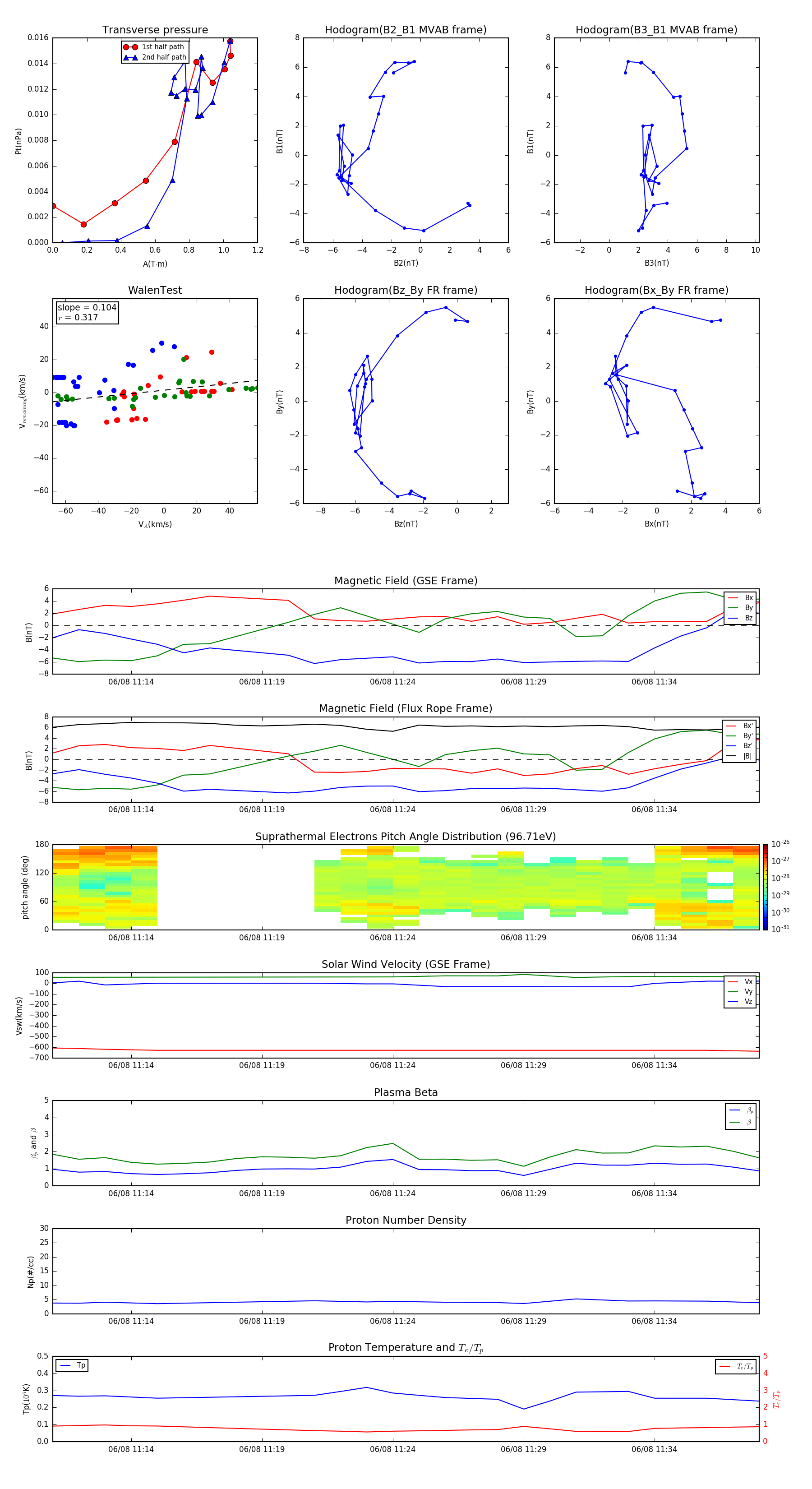
Task: Click the '1st half path' legend entry
Action: [154, 47]
